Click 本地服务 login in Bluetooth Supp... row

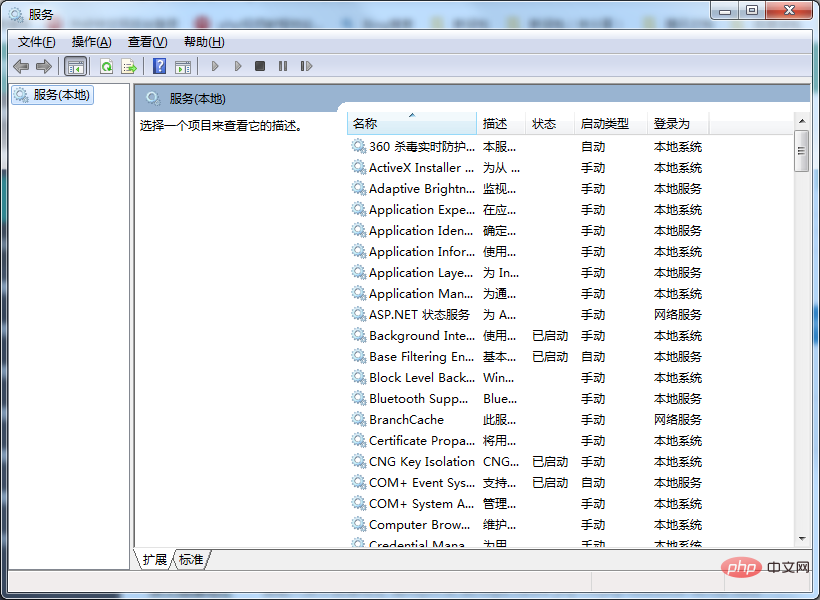[678, 399]
